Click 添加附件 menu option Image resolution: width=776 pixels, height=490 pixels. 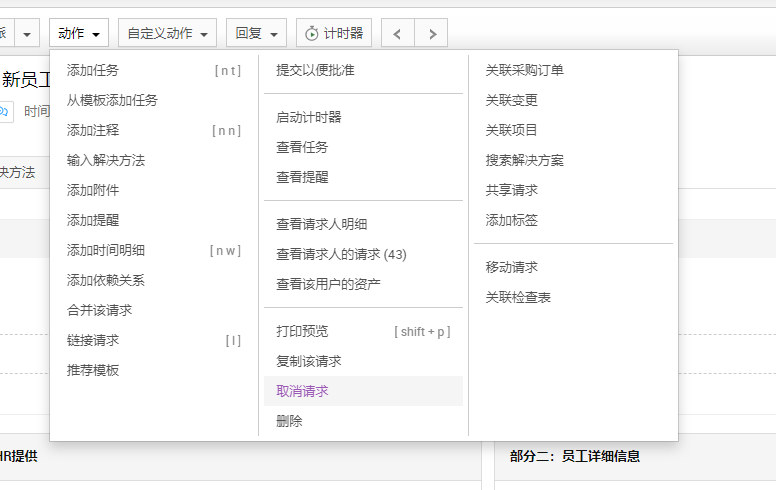93,190
